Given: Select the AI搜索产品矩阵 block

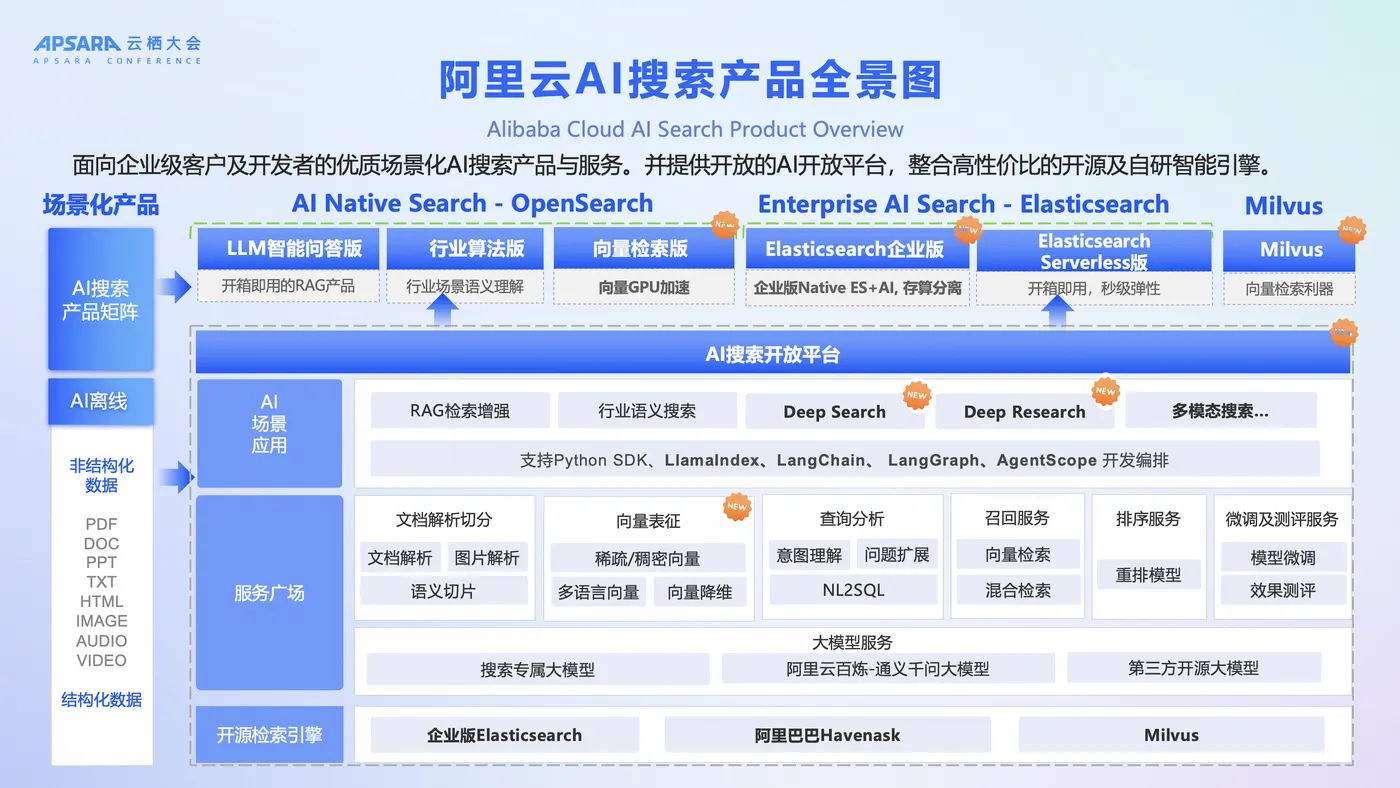Looking at the screenshot, I should (x=101, y=299).
